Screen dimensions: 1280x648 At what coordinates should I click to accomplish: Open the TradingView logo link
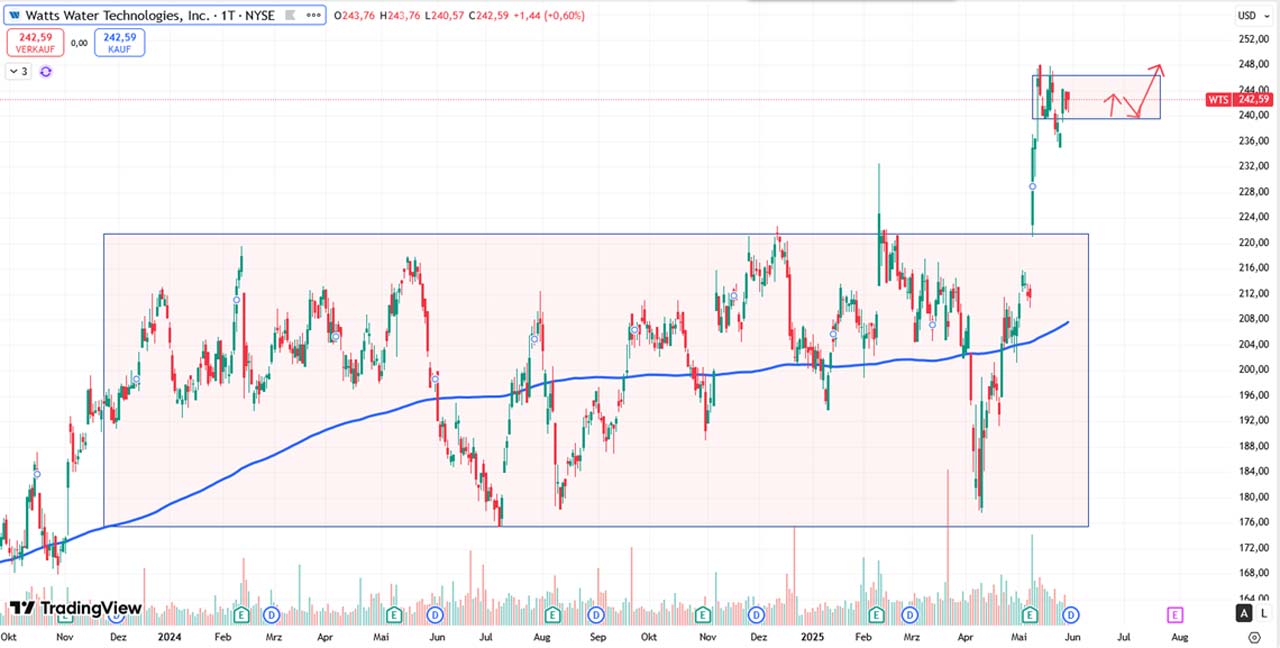75,608
